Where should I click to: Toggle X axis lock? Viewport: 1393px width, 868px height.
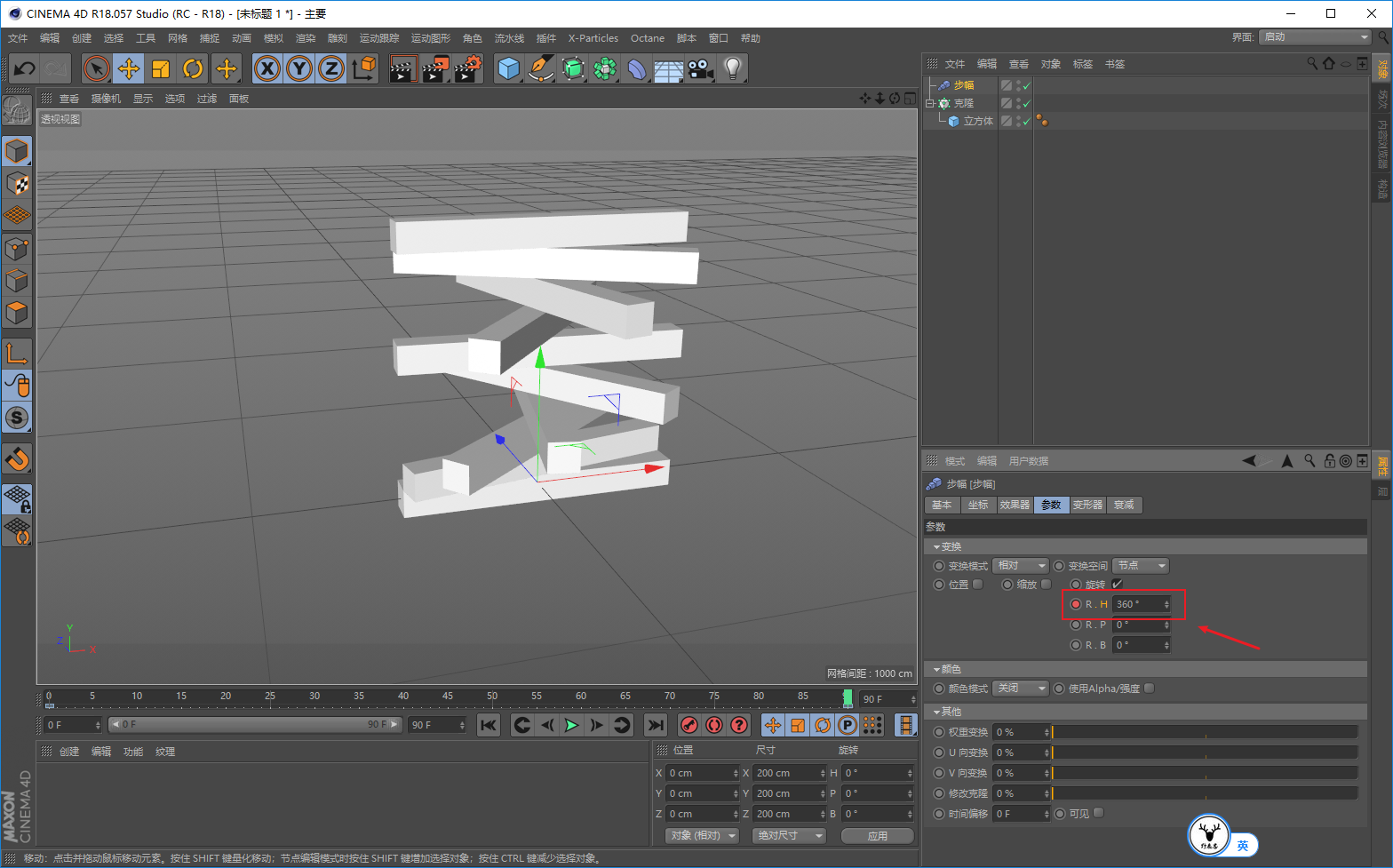coord(267,68)
